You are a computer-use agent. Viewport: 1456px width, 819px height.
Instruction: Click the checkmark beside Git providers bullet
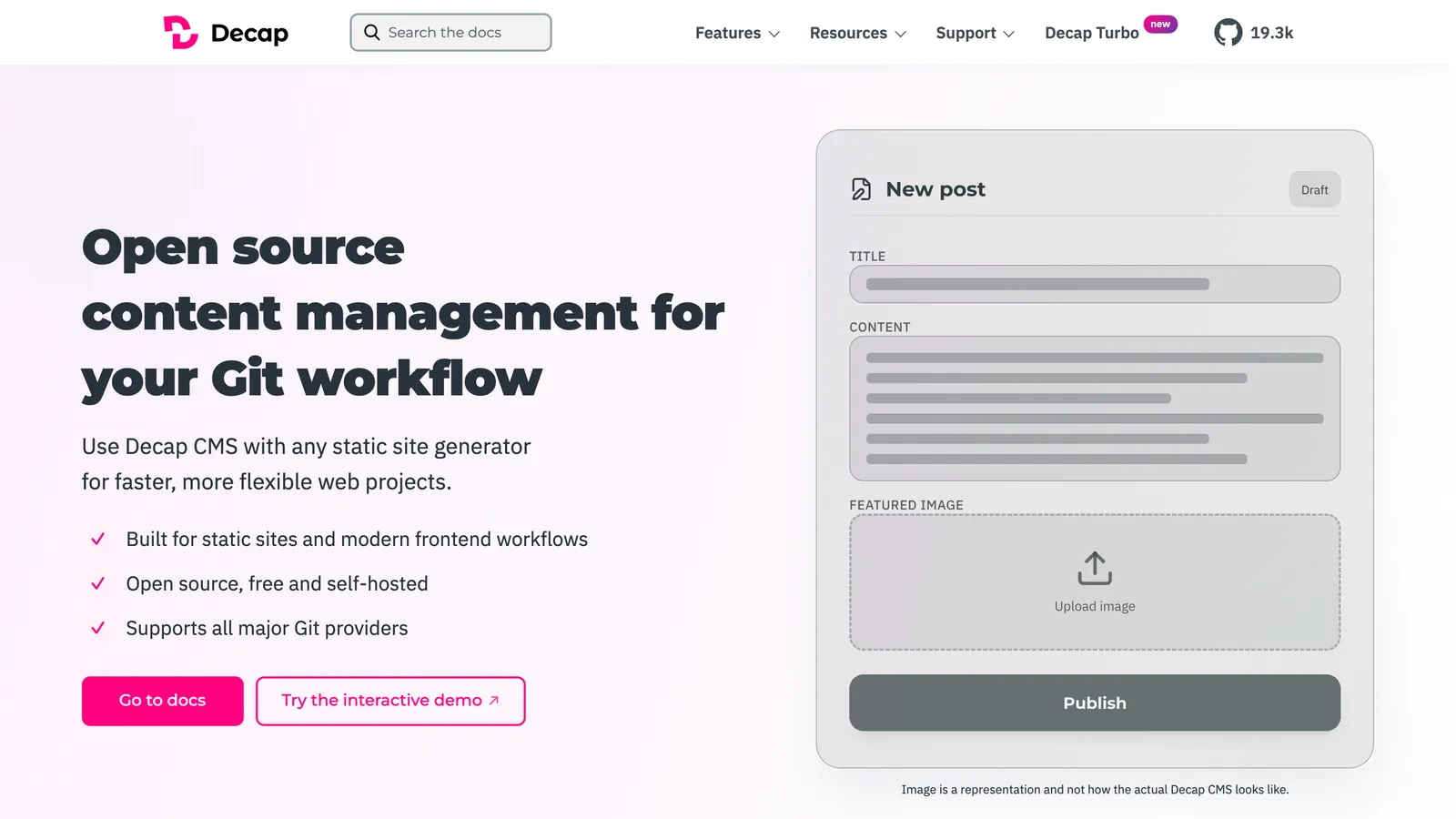tap(98, 628)
